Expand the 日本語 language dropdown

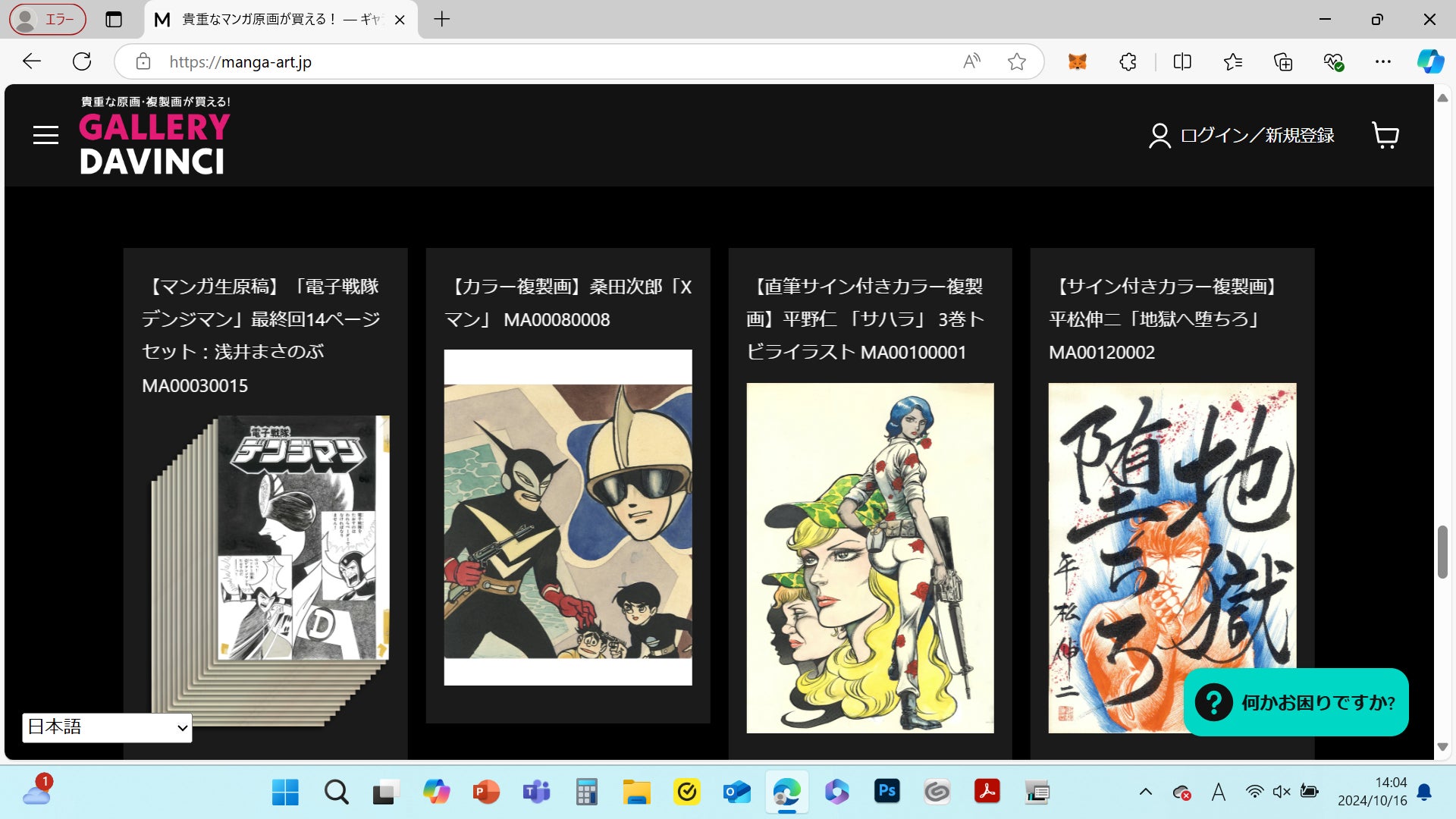[107, 727]
